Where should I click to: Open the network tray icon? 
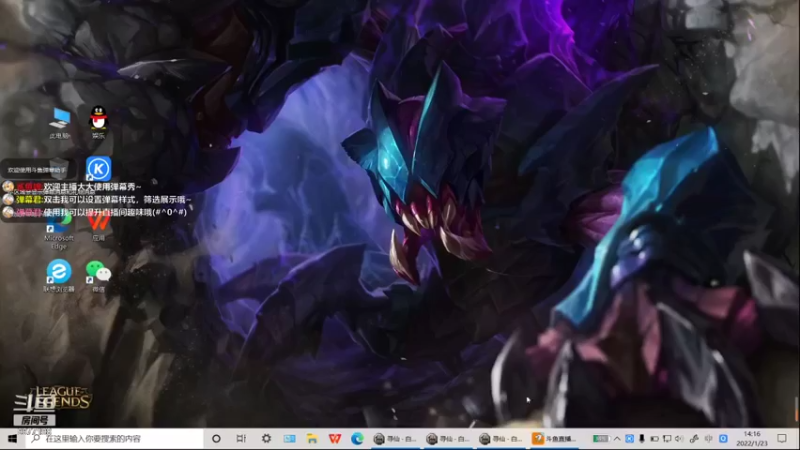click(x=667, y=438)
